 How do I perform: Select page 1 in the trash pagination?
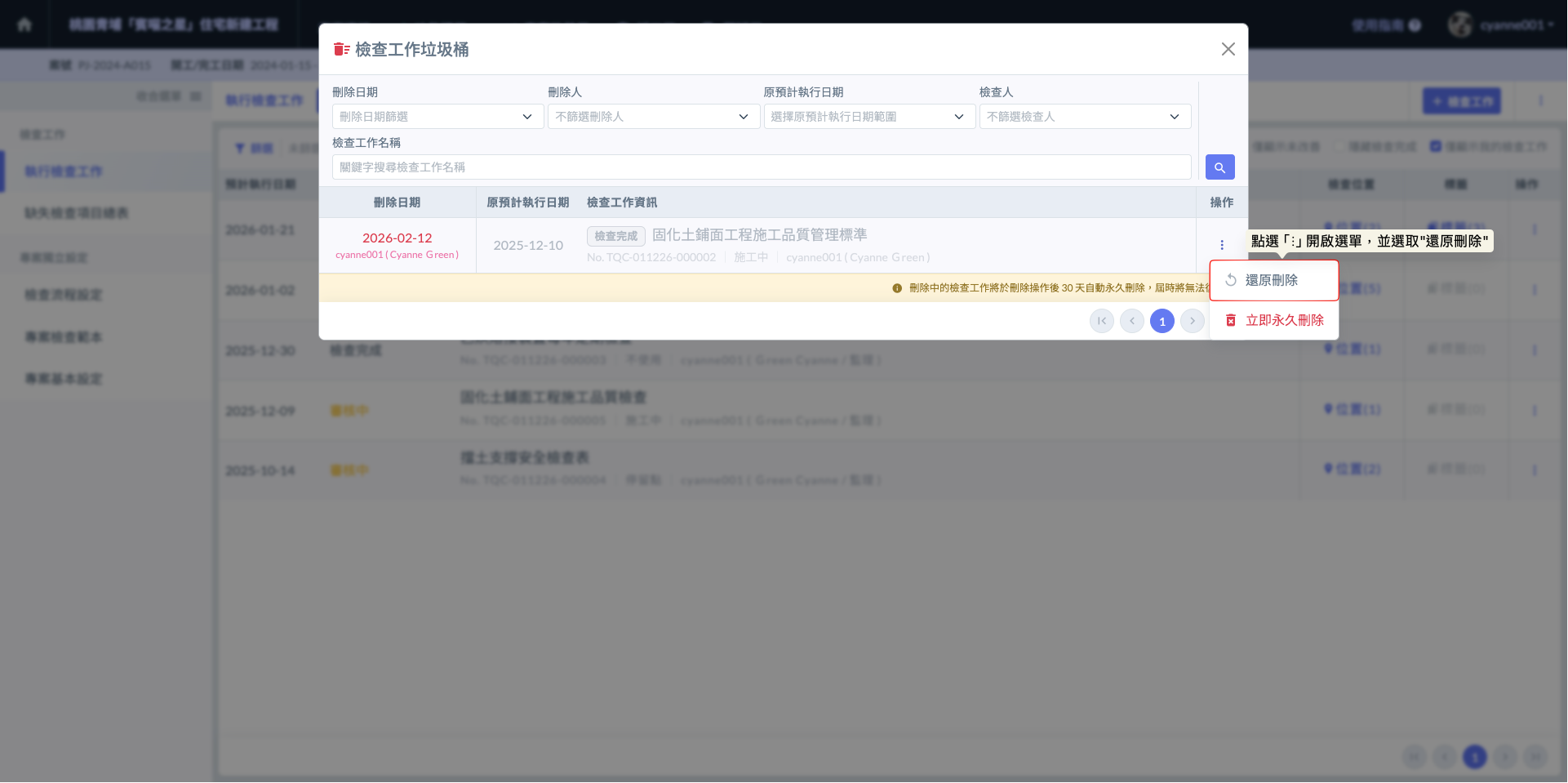click(x=1162, y=321)
